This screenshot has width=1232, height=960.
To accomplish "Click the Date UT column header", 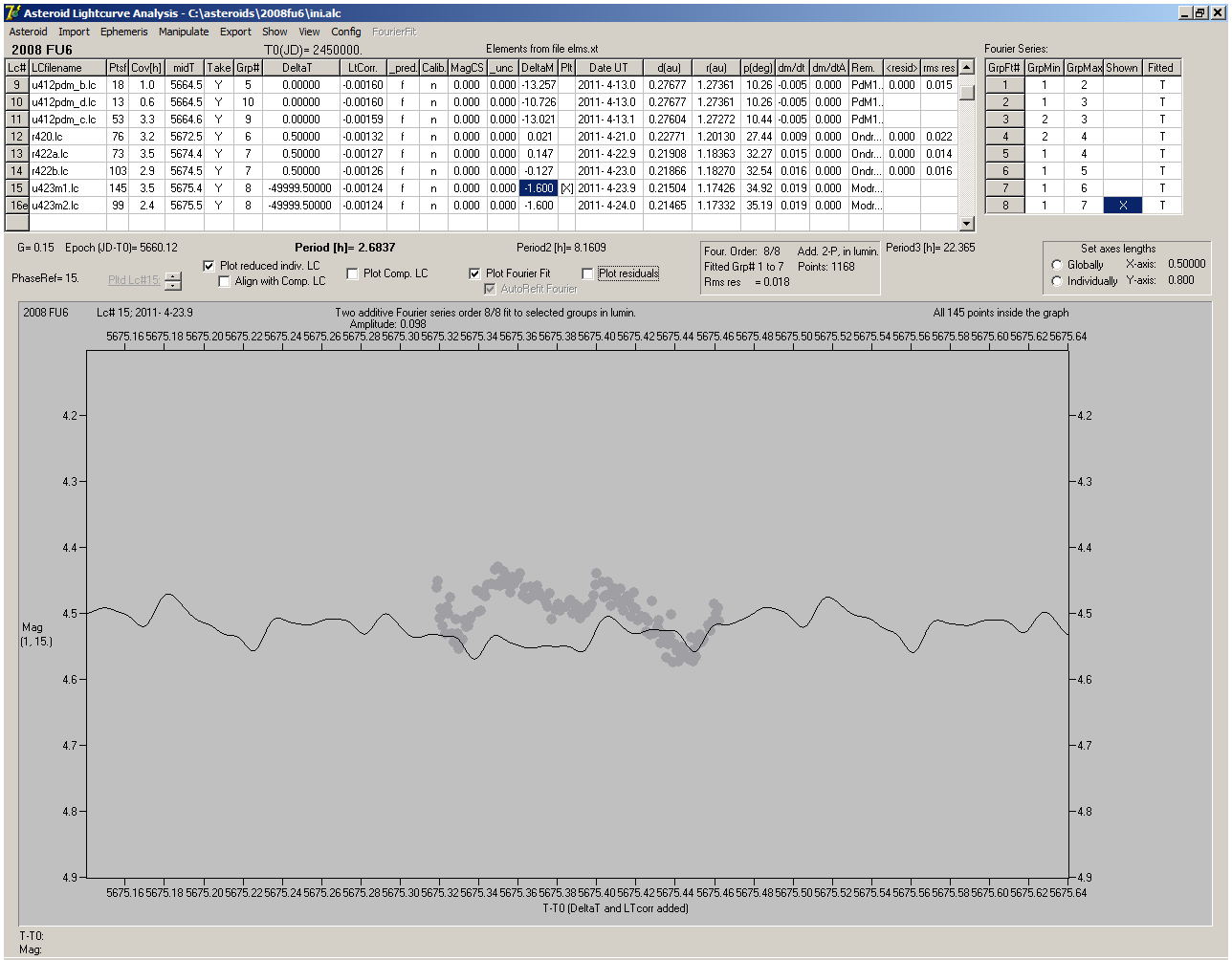I will click(x=608, y=68).
